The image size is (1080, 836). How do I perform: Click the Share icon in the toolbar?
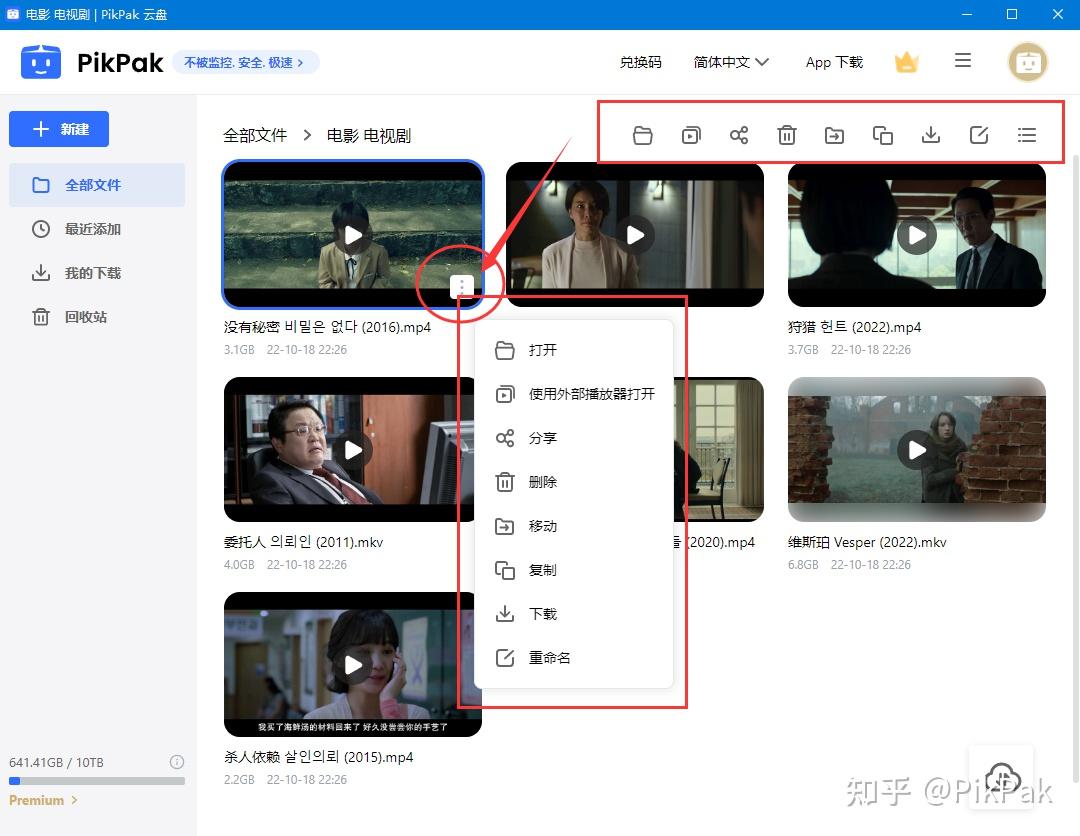point(739,134)
